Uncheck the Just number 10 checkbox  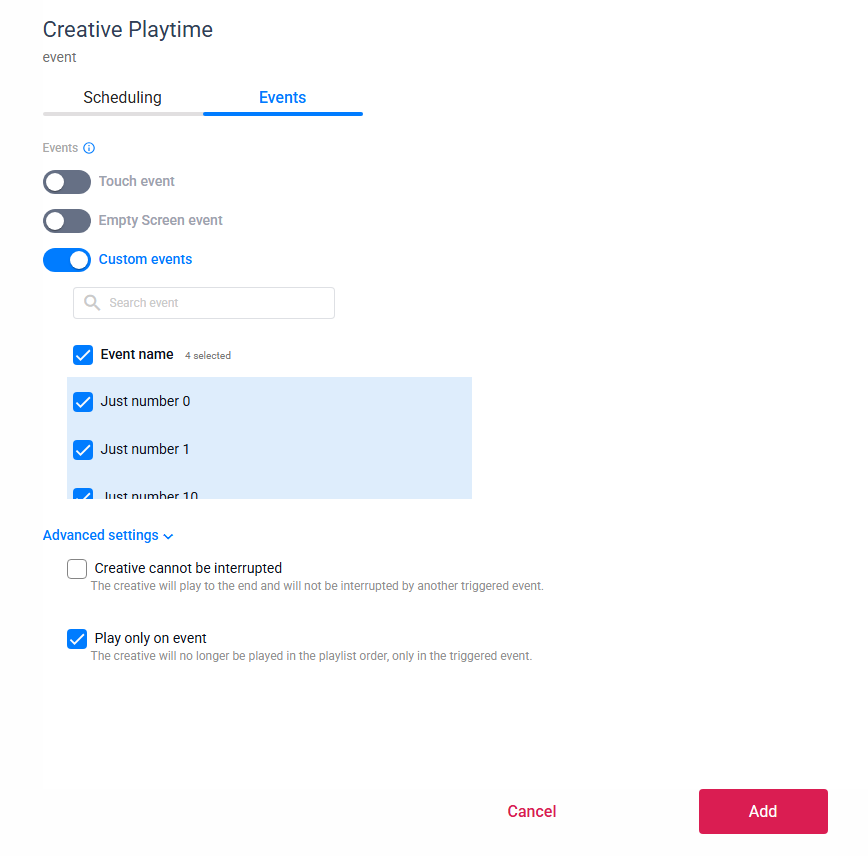coord(83,494)
